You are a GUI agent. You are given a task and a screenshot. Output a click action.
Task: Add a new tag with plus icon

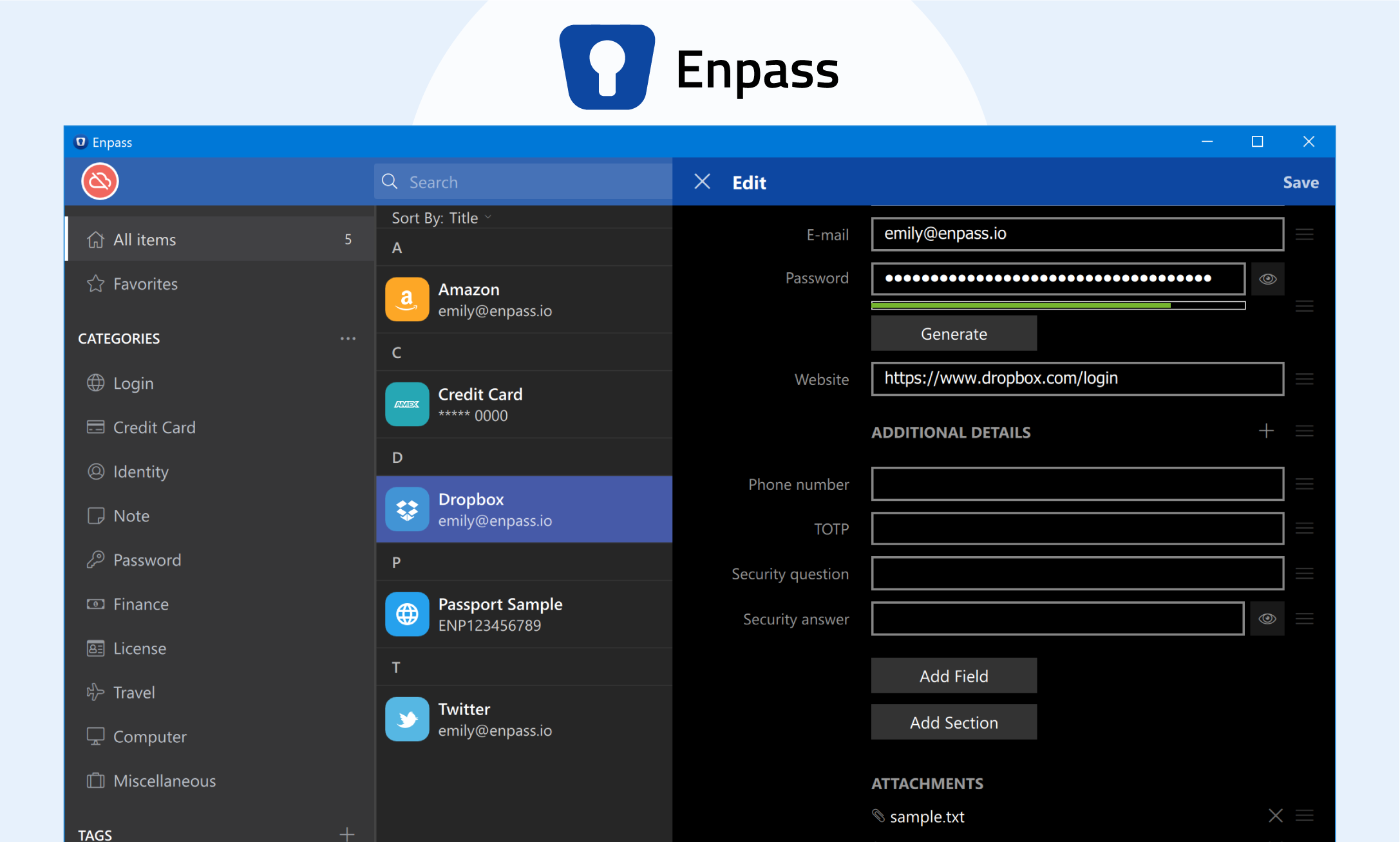(347, 834)
